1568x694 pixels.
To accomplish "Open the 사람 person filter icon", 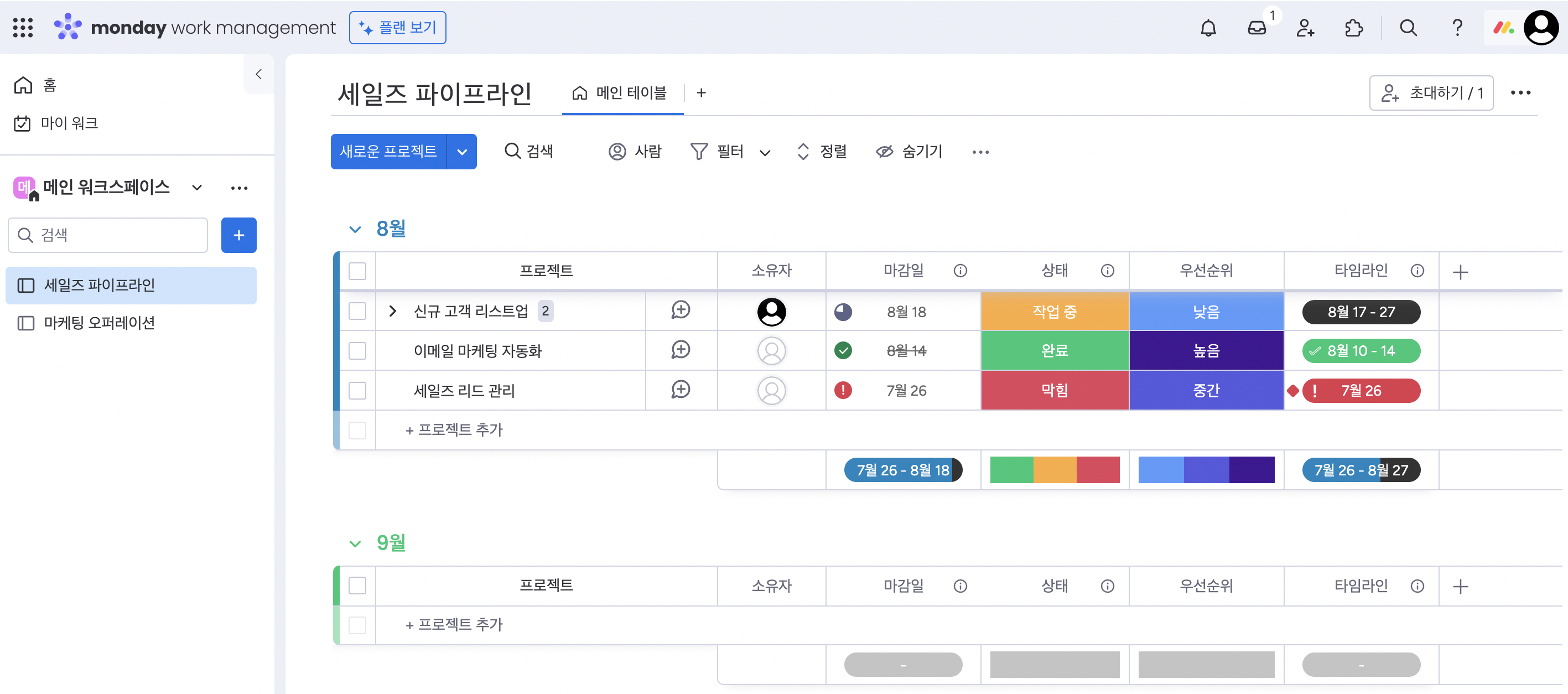I will (x=617, y=152).
